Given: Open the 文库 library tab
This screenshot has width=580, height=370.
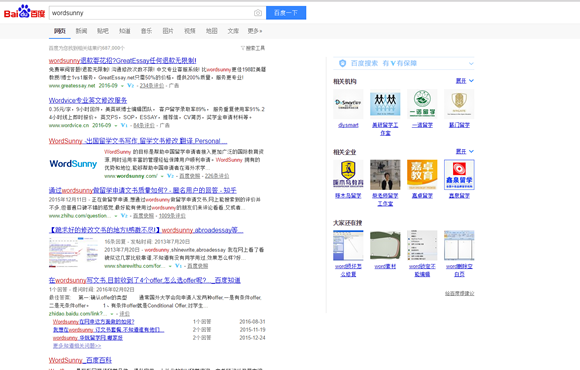Looking at the screenshot, I should (233, 31).
